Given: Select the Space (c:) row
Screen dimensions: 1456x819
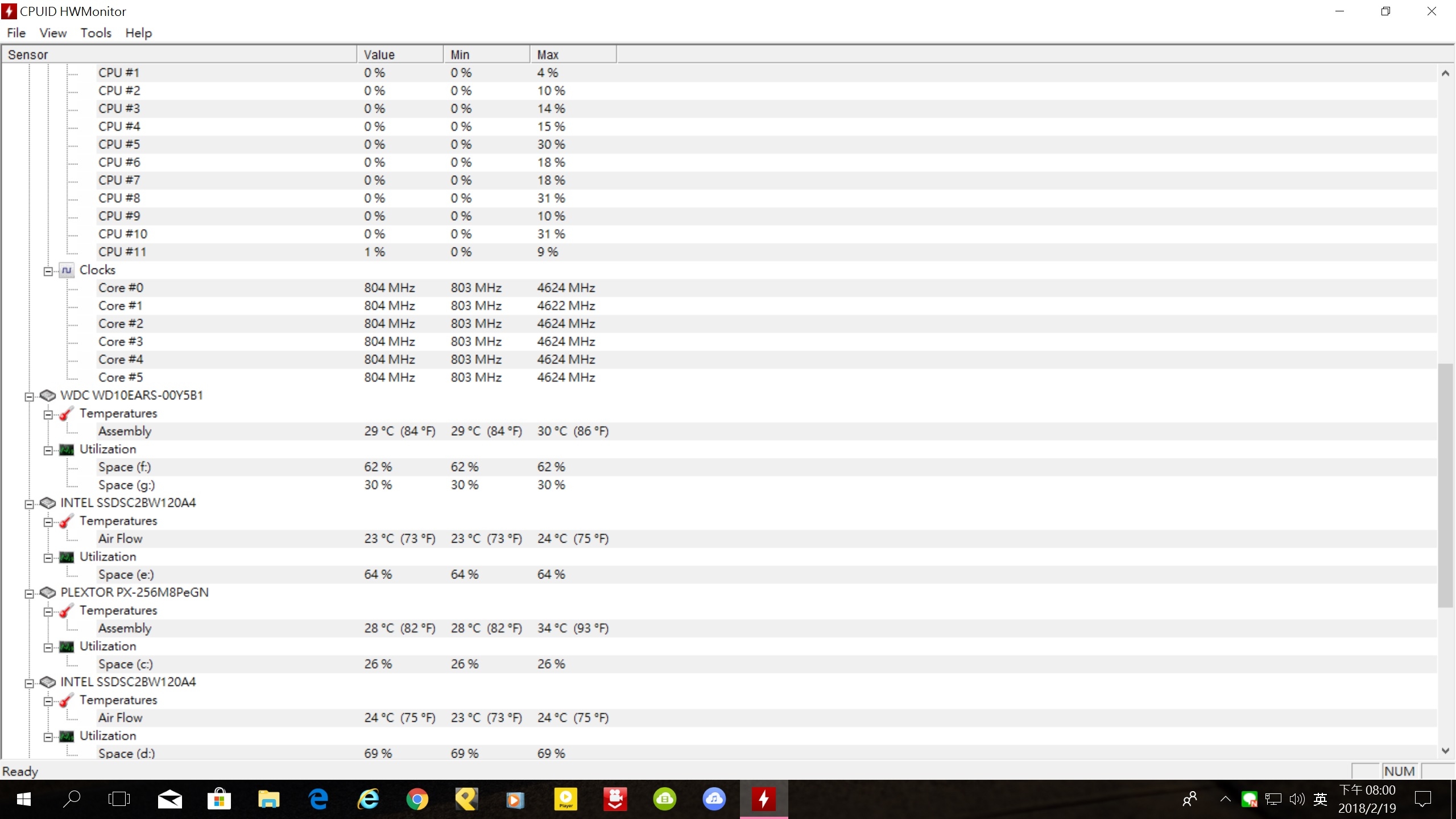Looking at the screenshot, I should (x=767, y=664).
